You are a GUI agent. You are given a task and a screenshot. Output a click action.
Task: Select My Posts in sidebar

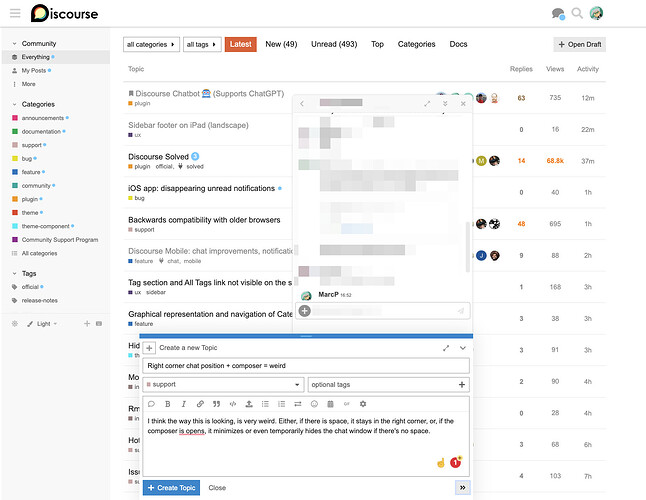click(x=34, y=70)
